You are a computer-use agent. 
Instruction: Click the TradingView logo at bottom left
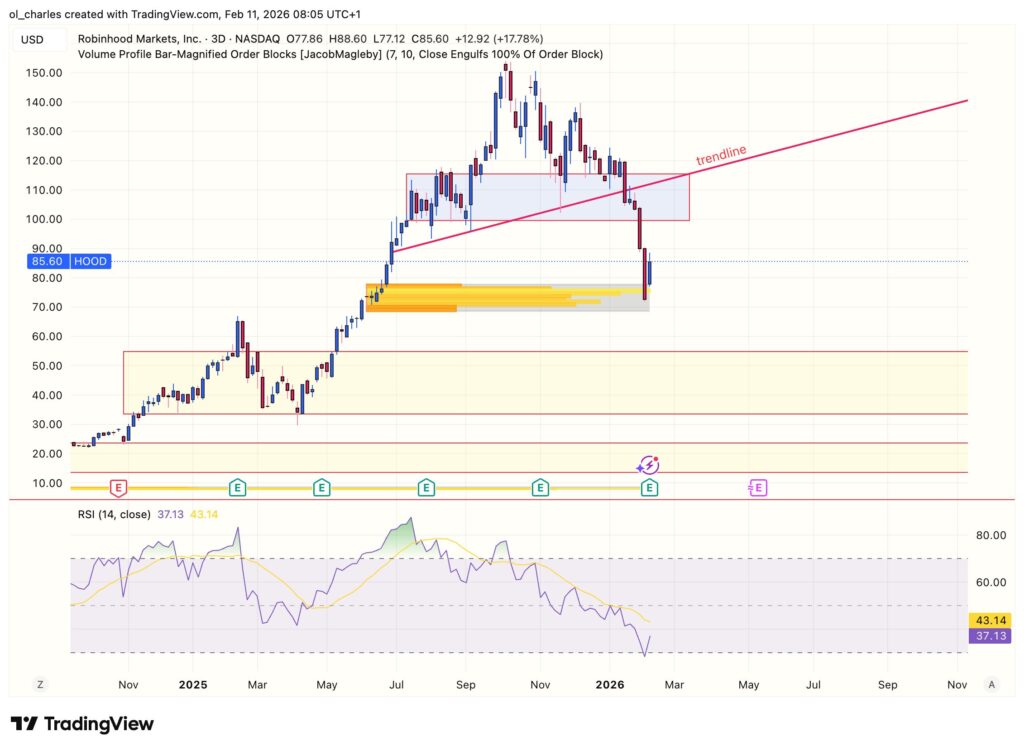[81, 723]
